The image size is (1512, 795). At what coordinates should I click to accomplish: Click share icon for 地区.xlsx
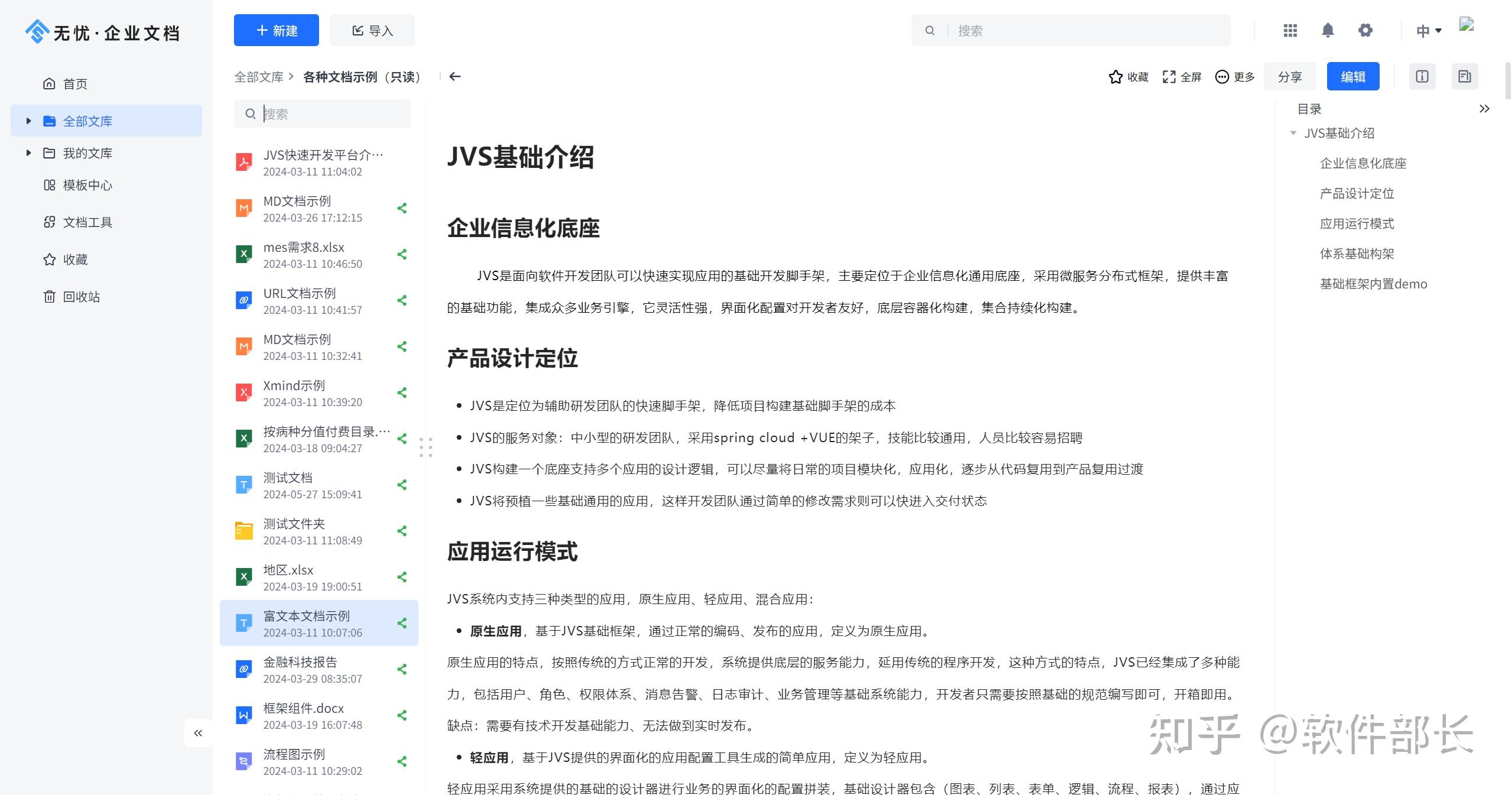coord(402,577)
